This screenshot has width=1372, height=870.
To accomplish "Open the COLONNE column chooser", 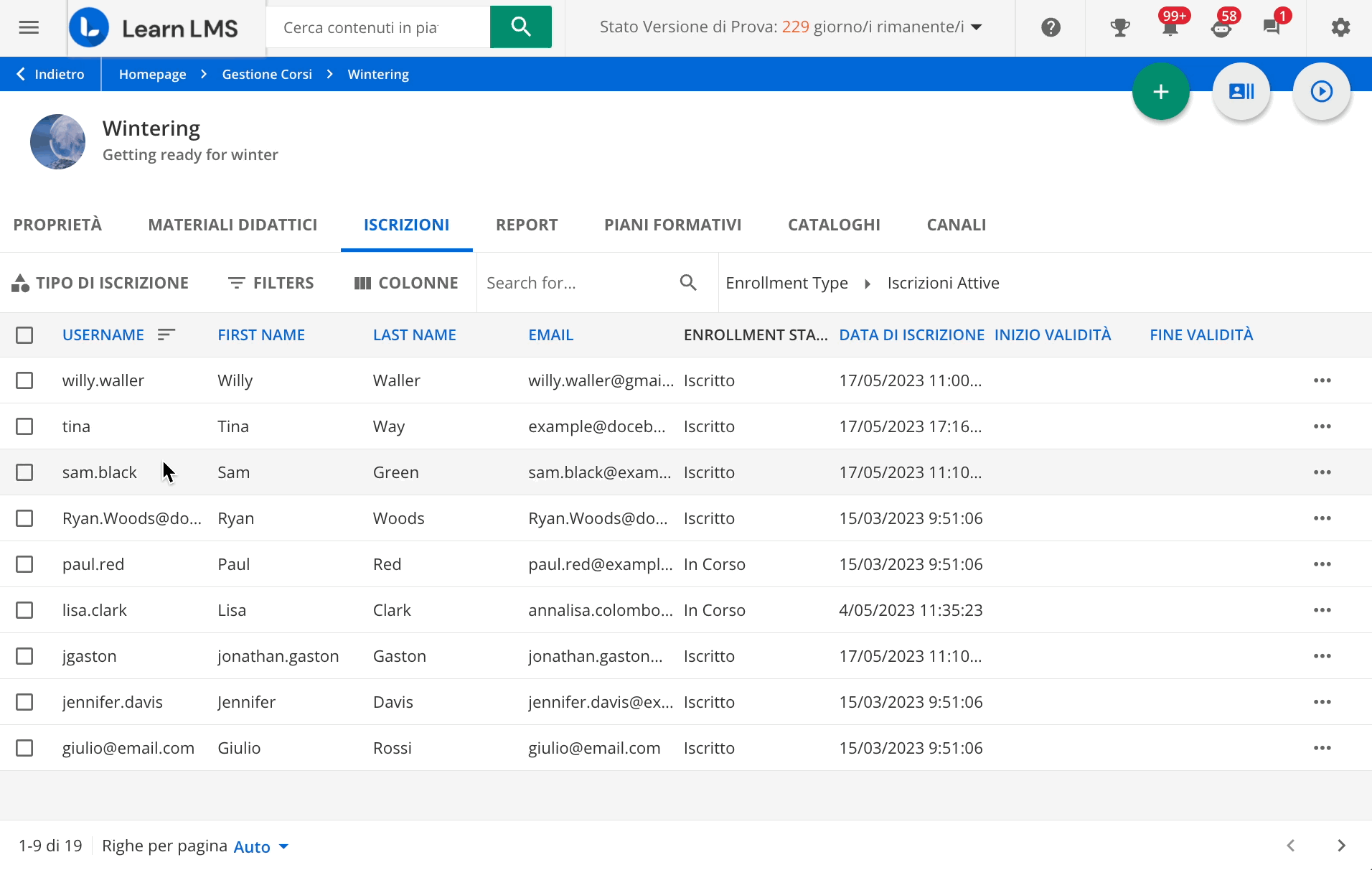I will tap(406, 283).
